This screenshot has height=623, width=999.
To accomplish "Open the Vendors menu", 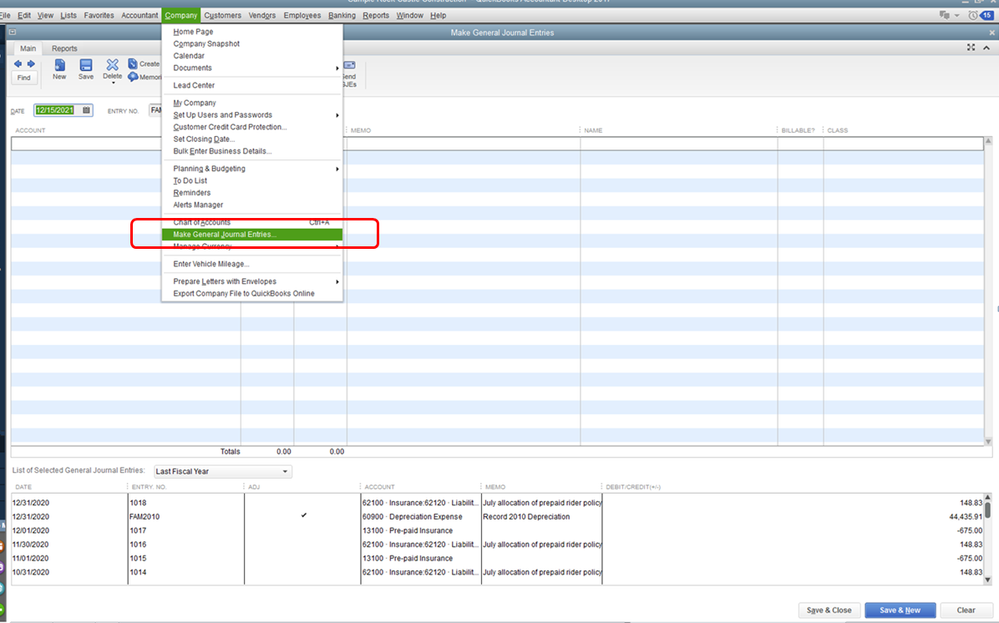I will tap(262, 15).
